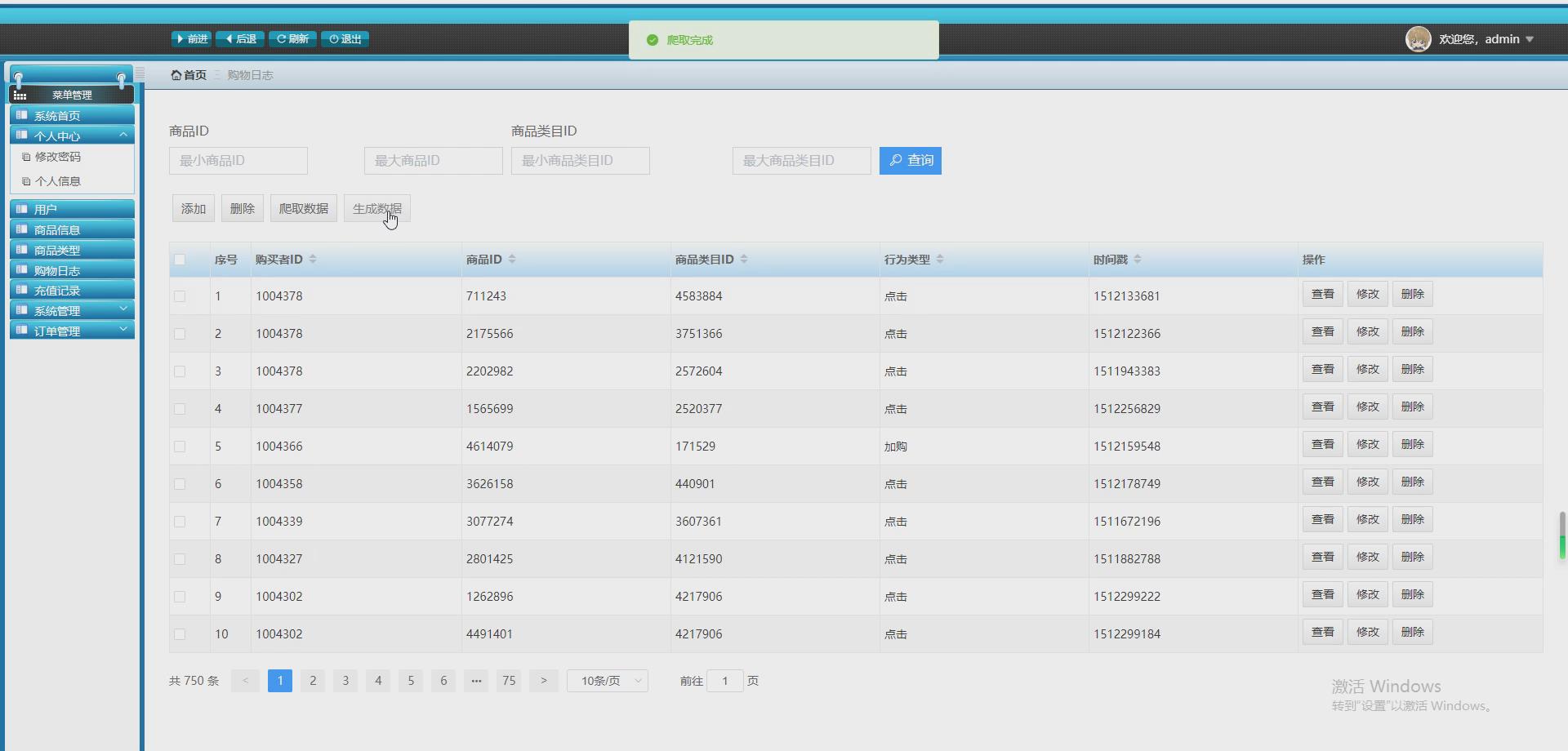Focus the 最大商品类目ID input field

(802, 161)
